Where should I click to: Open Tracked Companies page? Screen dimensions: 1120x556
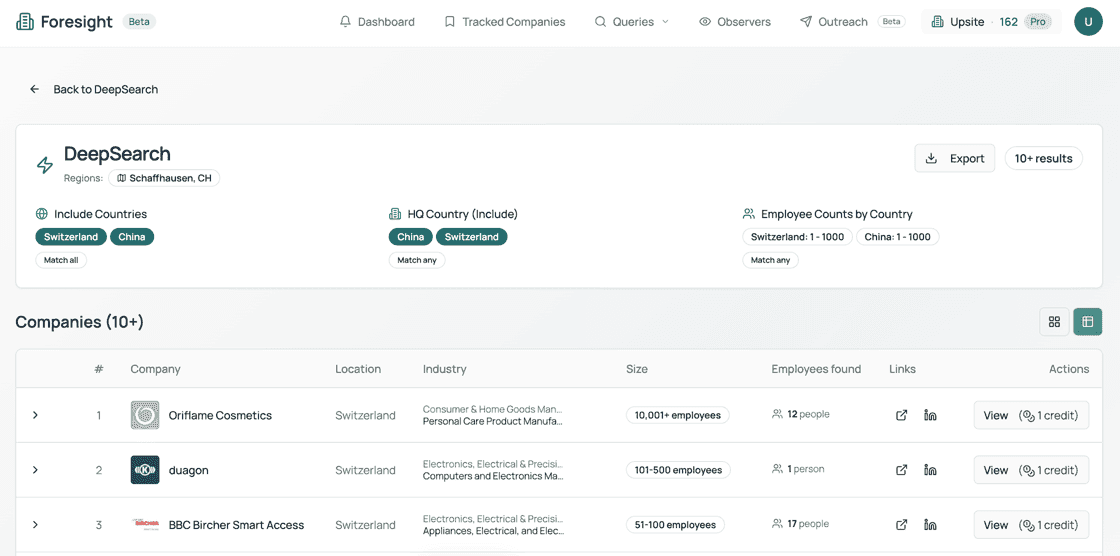504,22
